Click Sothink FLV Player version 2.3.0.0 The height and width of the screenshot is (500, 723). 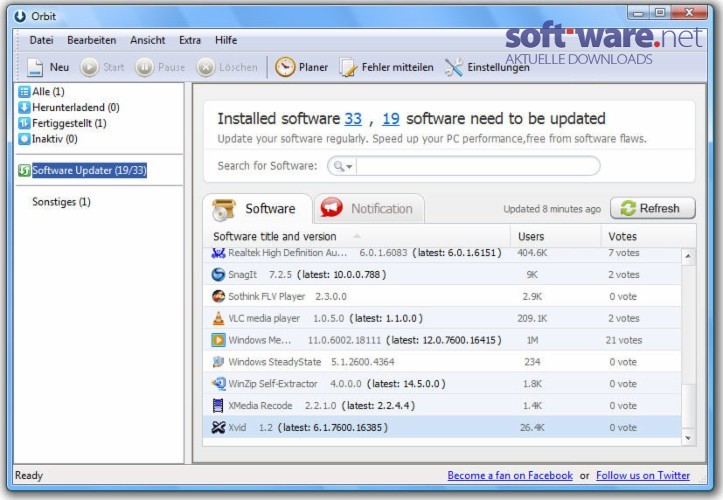(331, 296)
